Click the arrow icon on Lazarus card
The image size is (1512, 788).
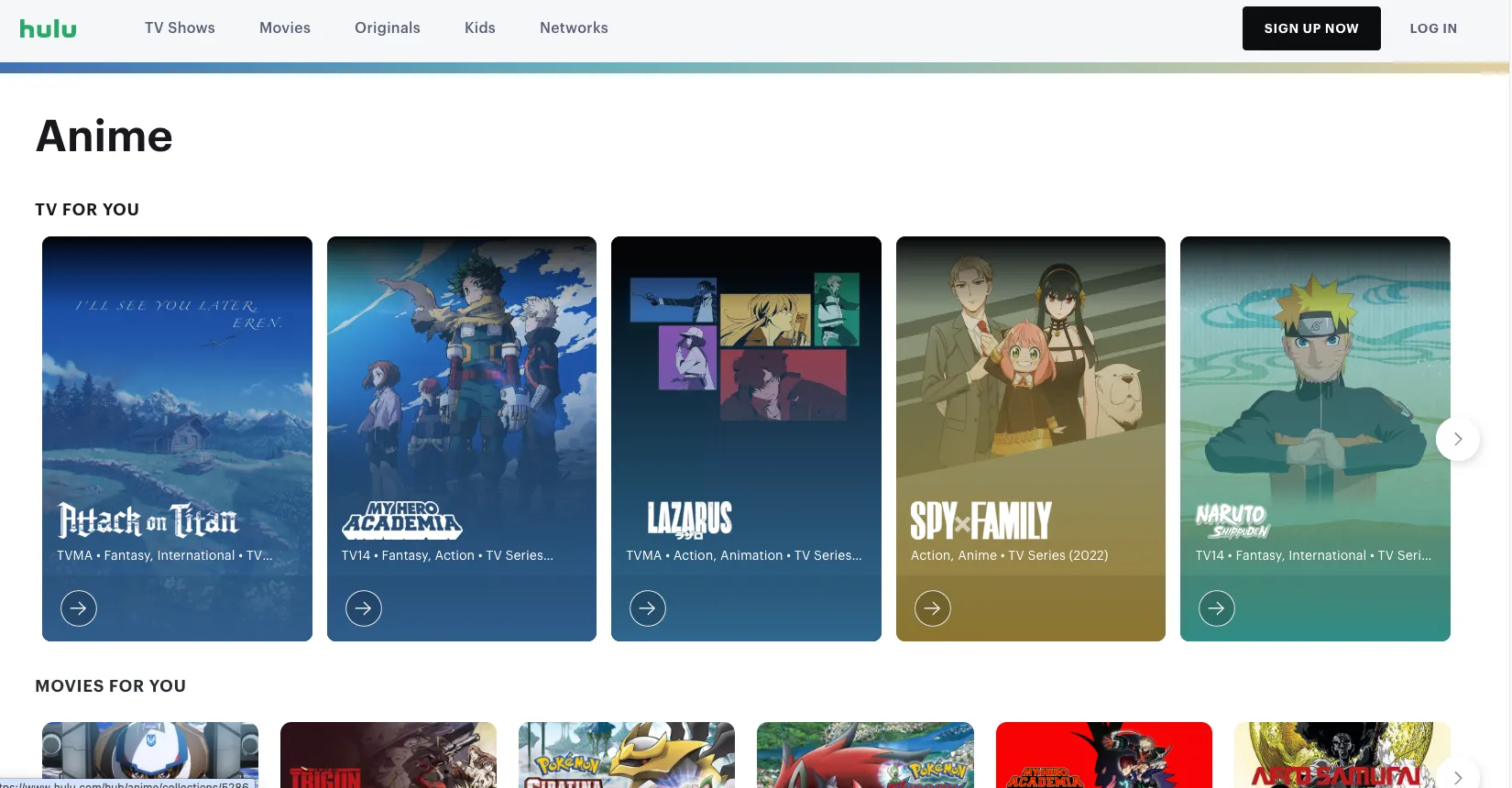(648, 607)
